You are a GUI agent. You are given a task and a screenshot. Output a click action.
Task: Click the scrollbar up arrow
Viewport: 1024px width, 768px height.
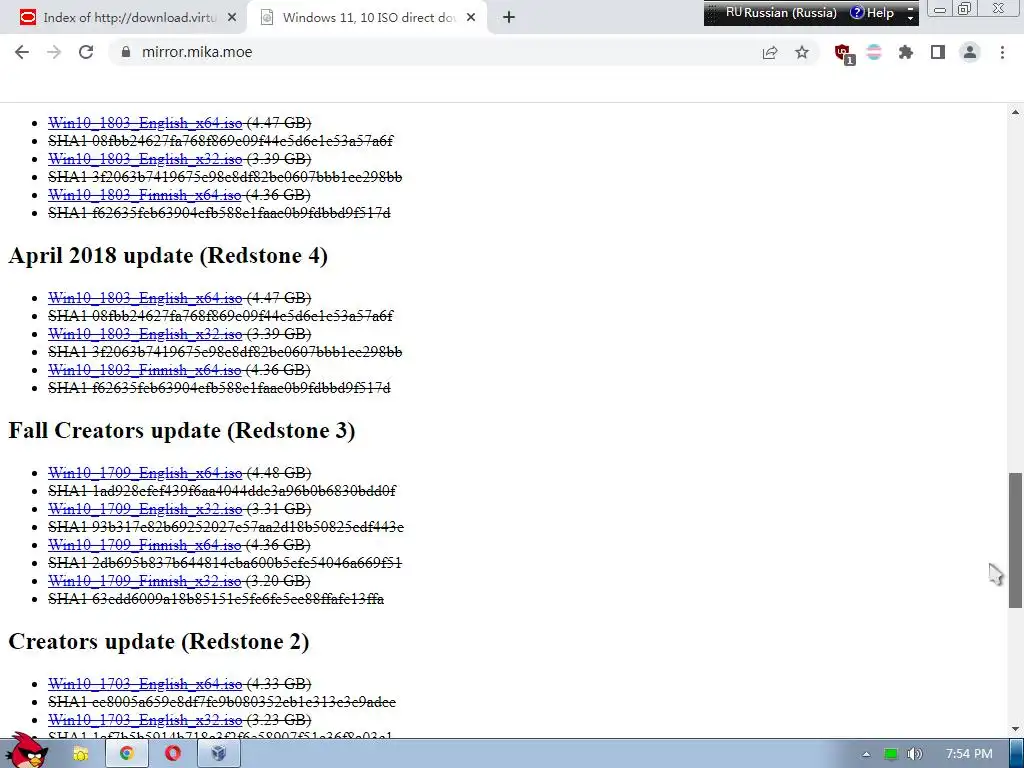pos(1016,112)
